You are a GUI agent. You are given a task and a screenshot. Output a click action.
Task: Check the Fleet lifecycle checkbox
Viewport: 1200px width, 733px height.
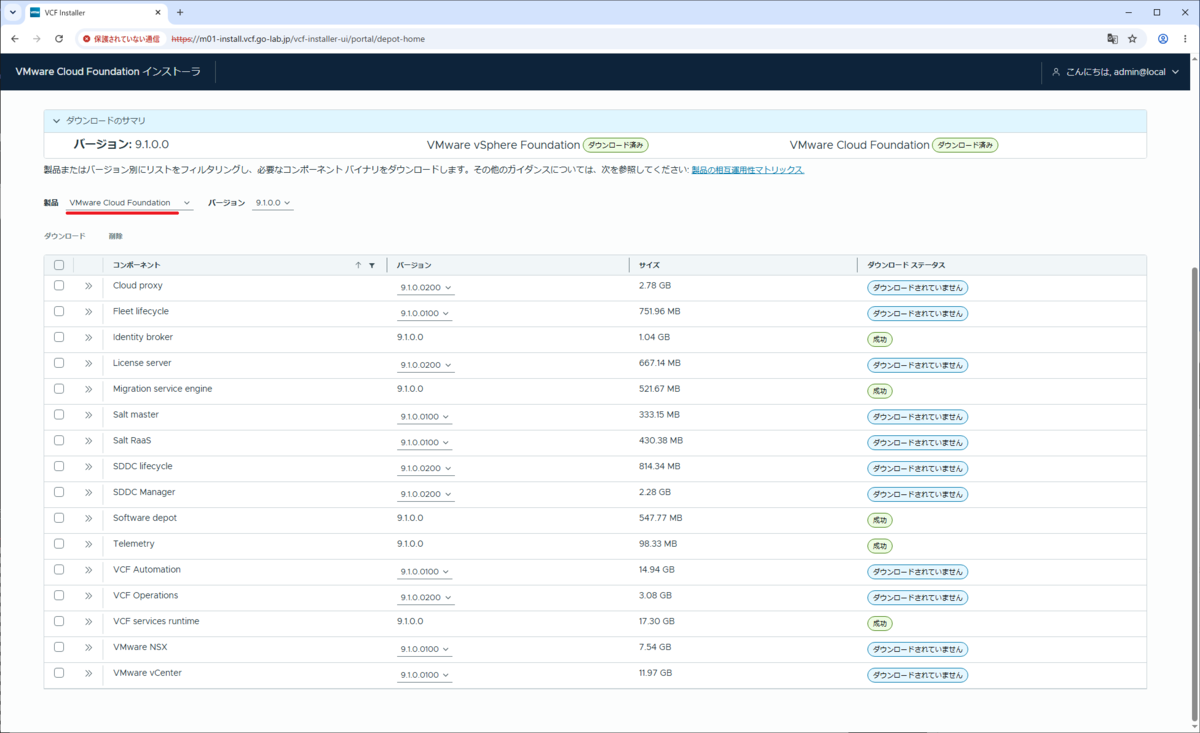pos(59,312)
